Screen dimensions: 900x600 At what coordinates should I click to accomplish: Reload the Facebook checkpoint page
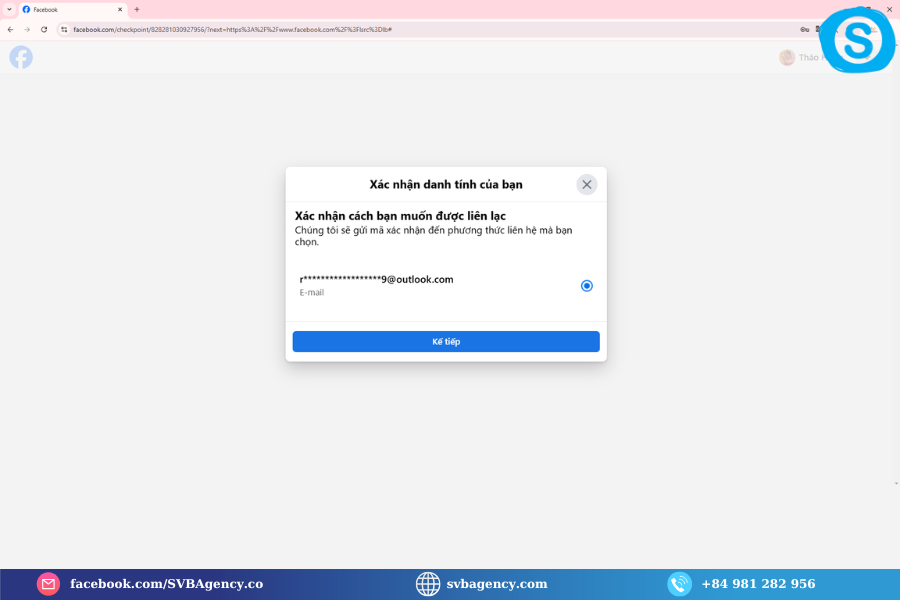pyautogui.click(x=44, y=29)
